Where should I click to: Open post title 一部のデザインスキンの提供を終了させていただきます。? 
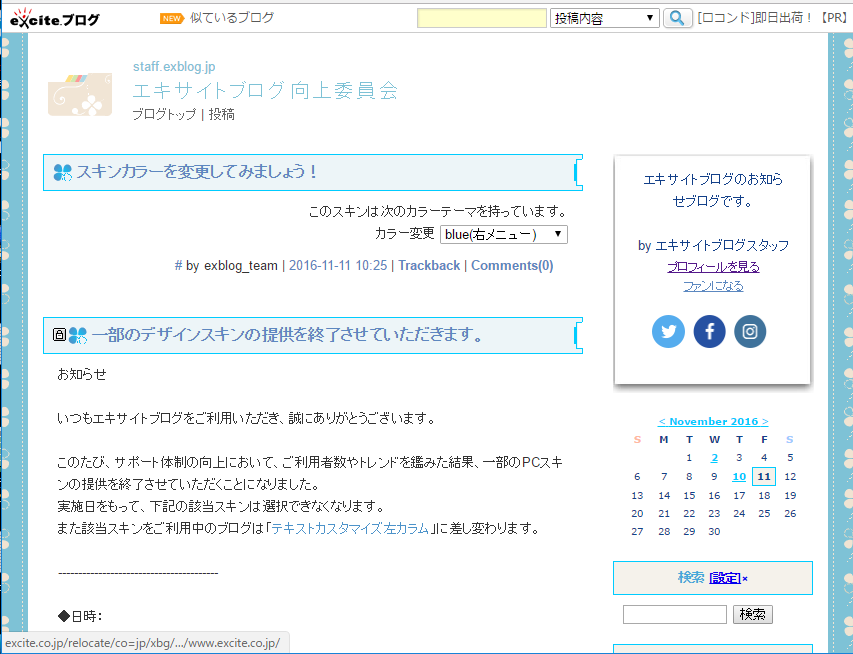click(x=288, y=335)
